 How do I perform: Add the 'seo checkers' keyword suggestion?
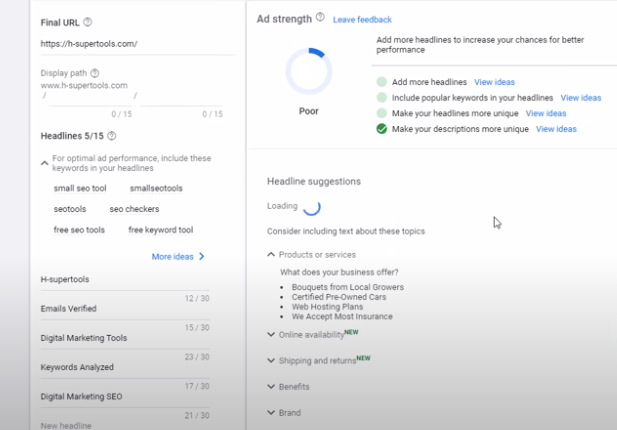tap(134, 209)
